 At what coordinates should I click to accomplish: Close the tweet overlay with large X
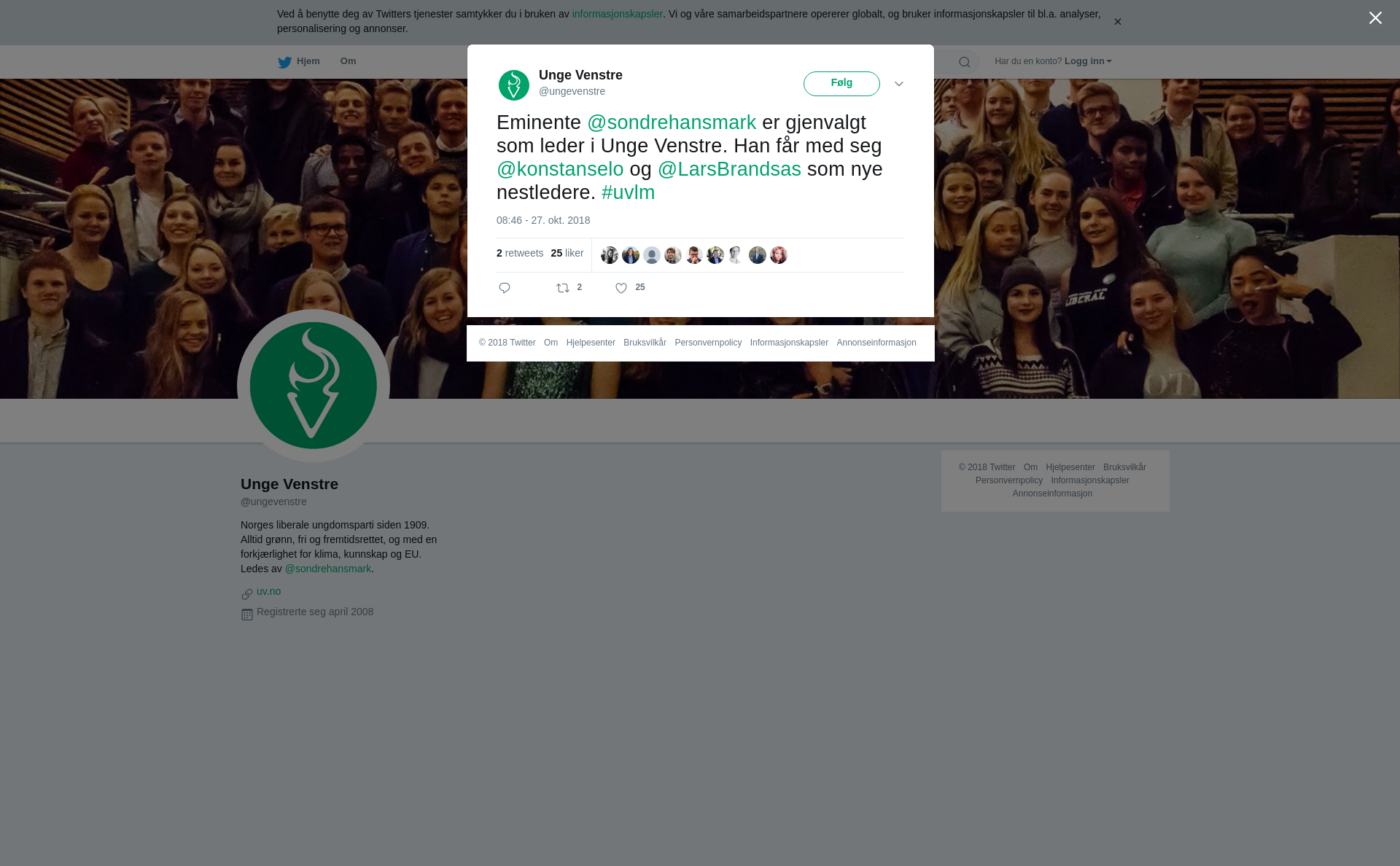point(1375,18)
